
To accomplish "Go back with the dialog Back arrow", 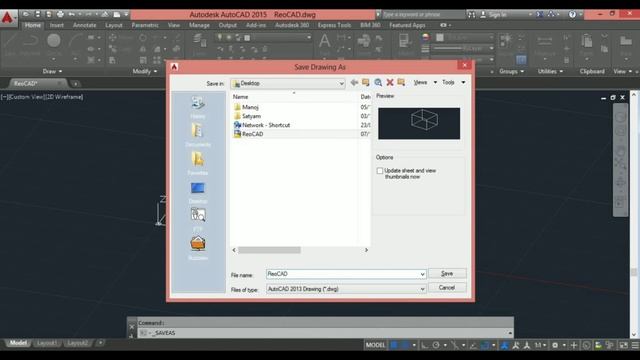I will (354, 82).
